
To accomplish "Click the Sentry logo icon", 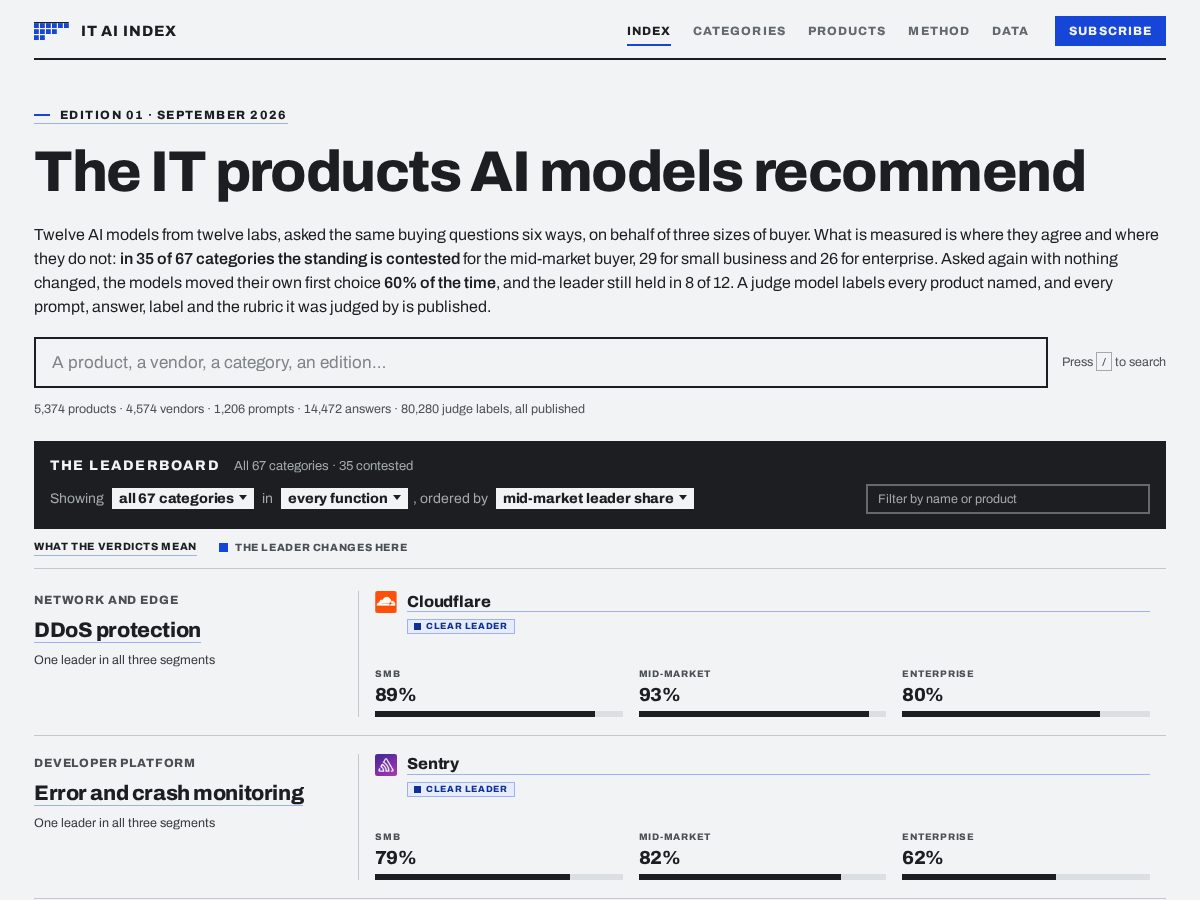I will pyautogui.click(x=386, y=765).
